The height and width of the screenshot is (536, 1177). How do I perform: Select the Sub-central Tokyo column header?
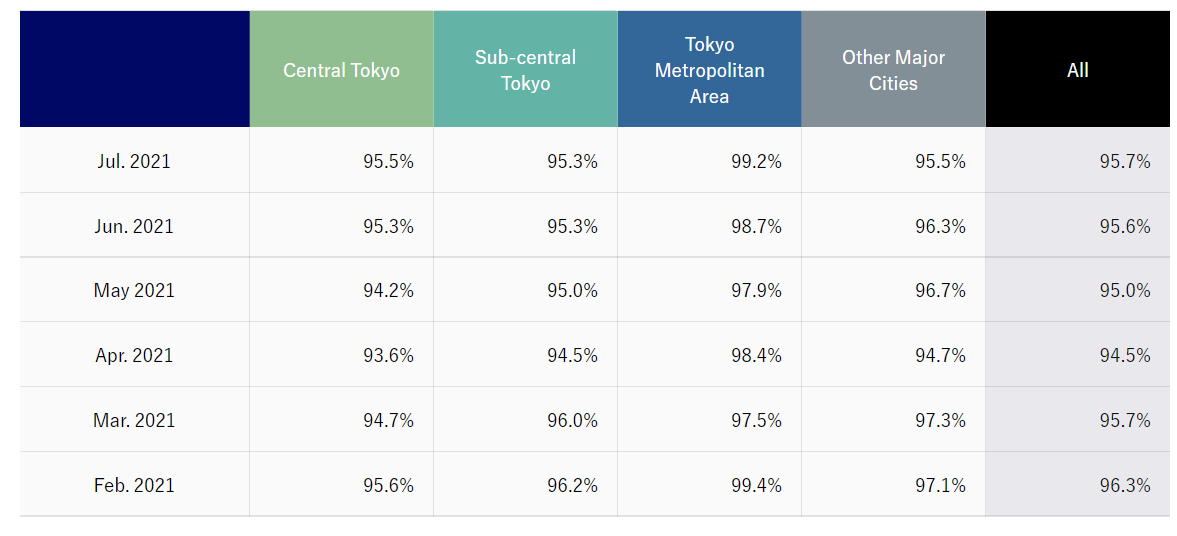pos(525,69)
